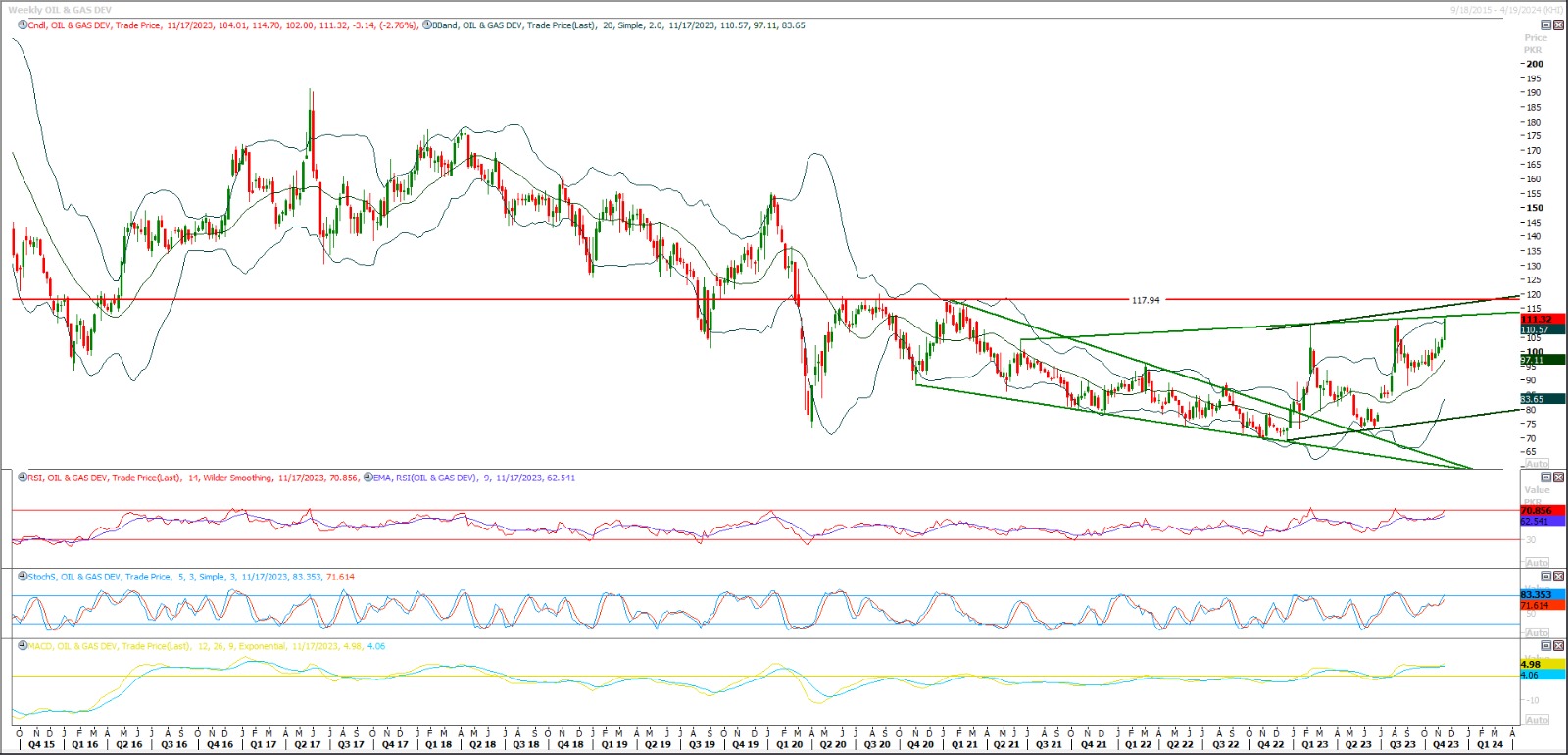Maximize the MACD indicator panel
The image size is (1568, 755).
(x=1546, y=646)
